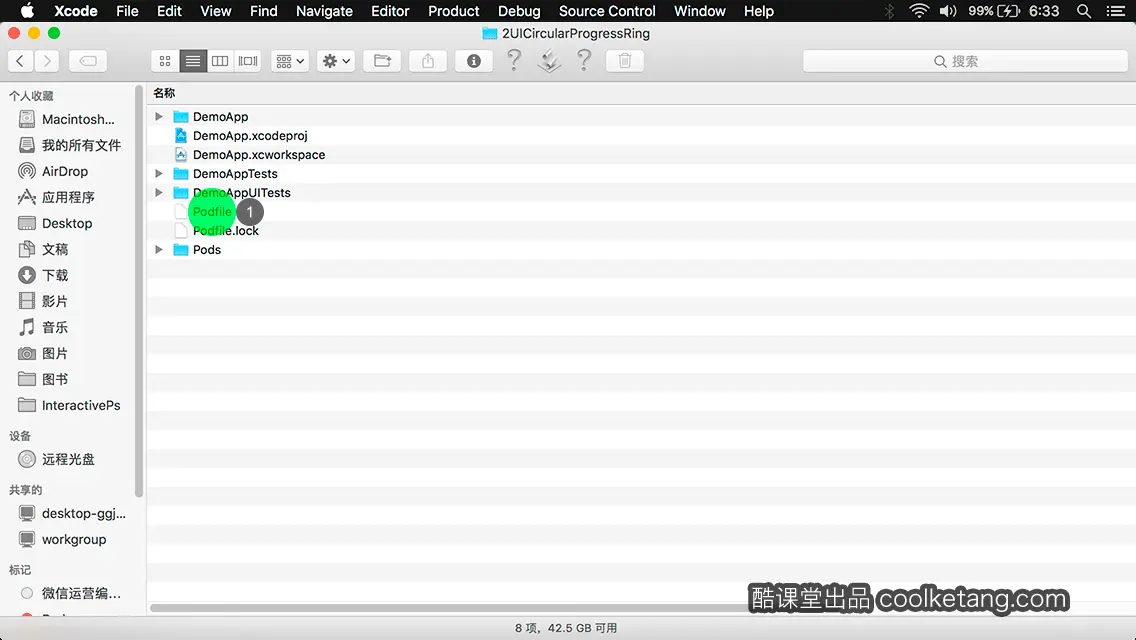Expand the DemoApp folder
This screenshot has height=640, width=1136.
159,117
